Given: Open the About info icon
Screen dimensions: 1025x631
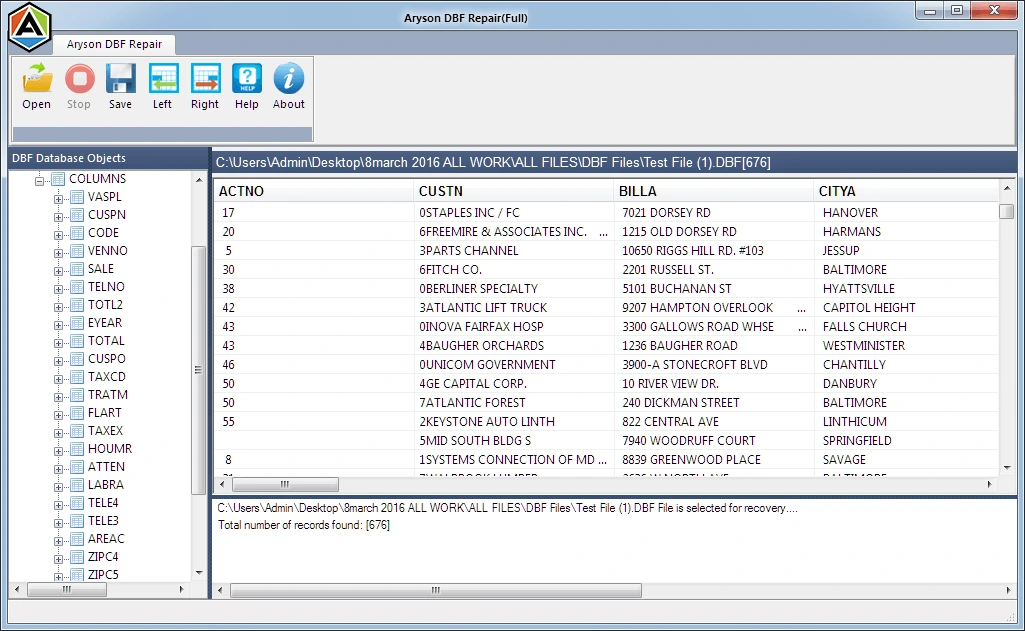Looking at the screenshot, I should [x=289, y=78].
